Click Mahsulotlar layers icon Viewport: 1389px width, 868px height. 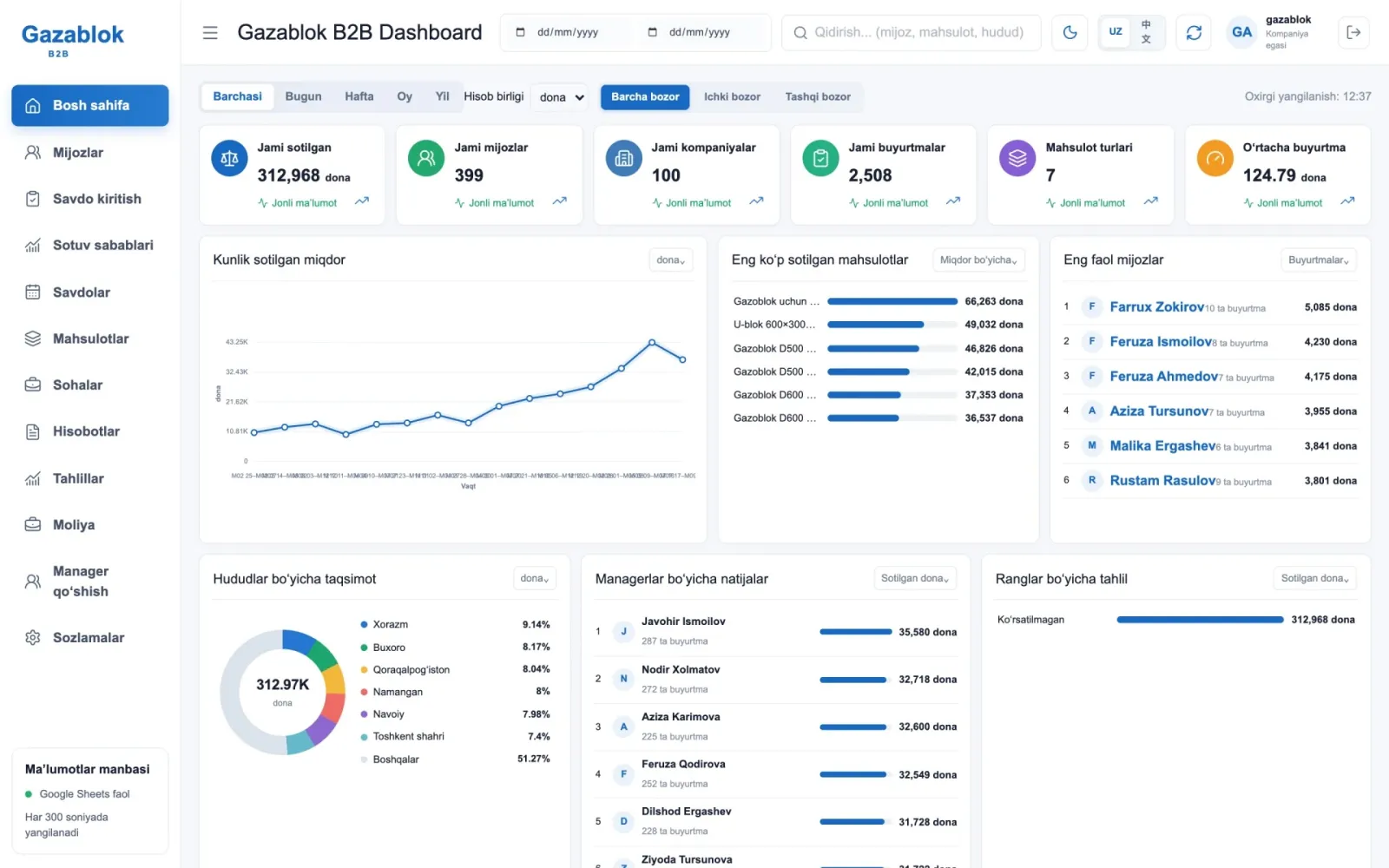point(33,339)
